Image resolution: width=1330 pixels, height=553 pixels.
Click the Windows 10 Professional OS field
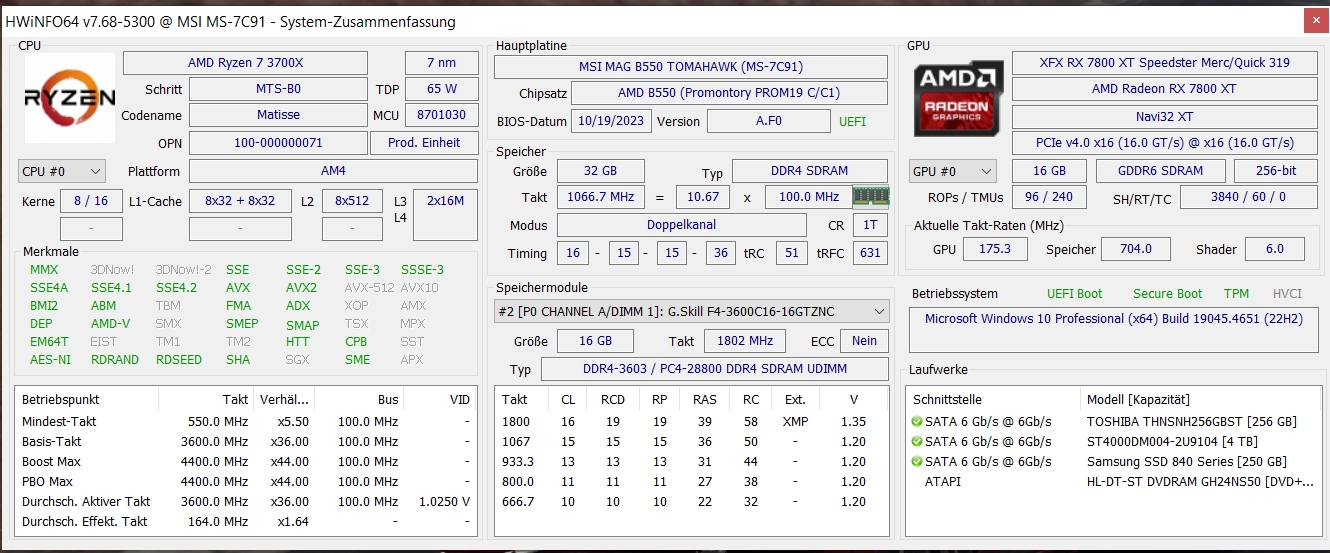1112,330
